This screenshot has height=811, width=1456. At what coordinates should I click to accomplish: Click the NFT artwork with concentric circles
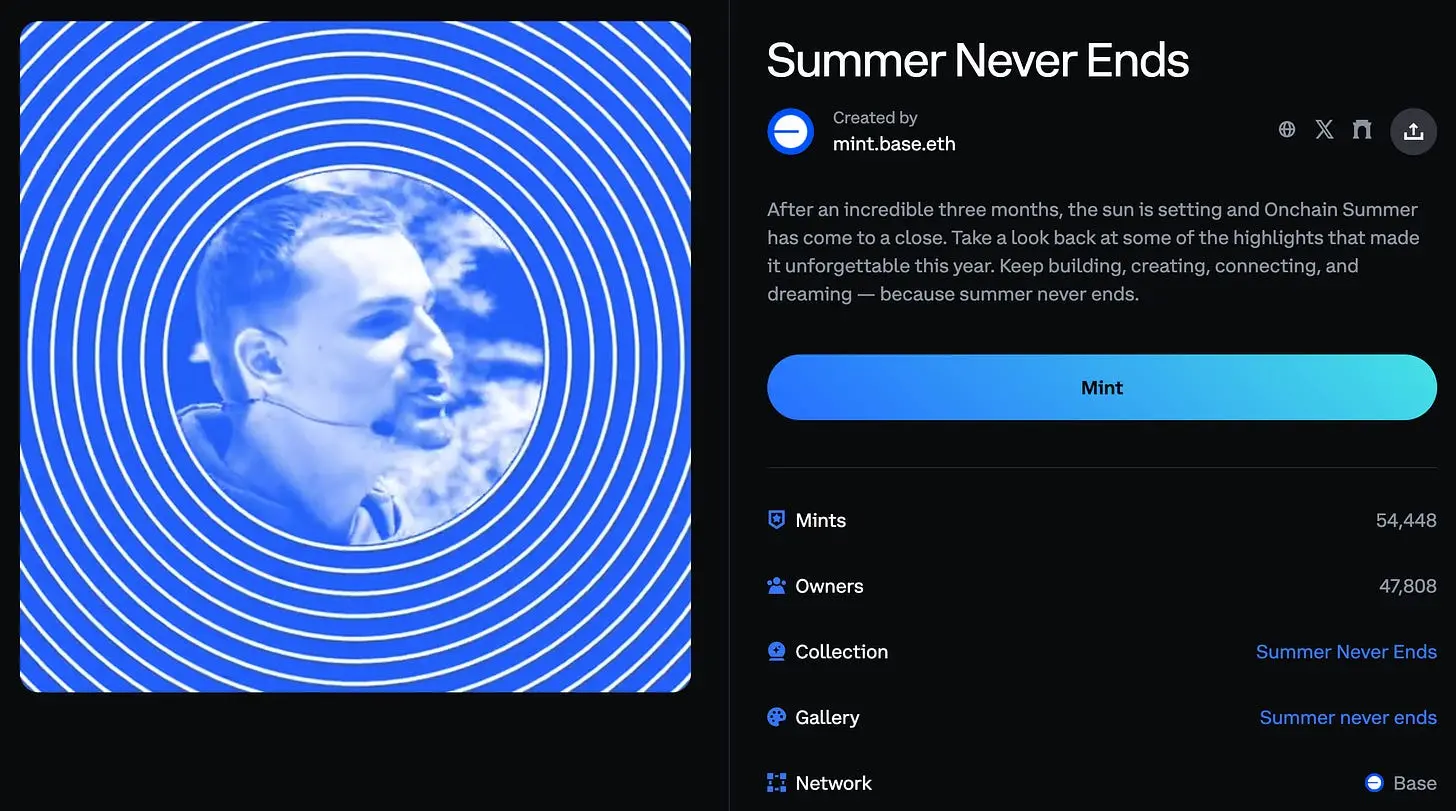click(355, 356)
